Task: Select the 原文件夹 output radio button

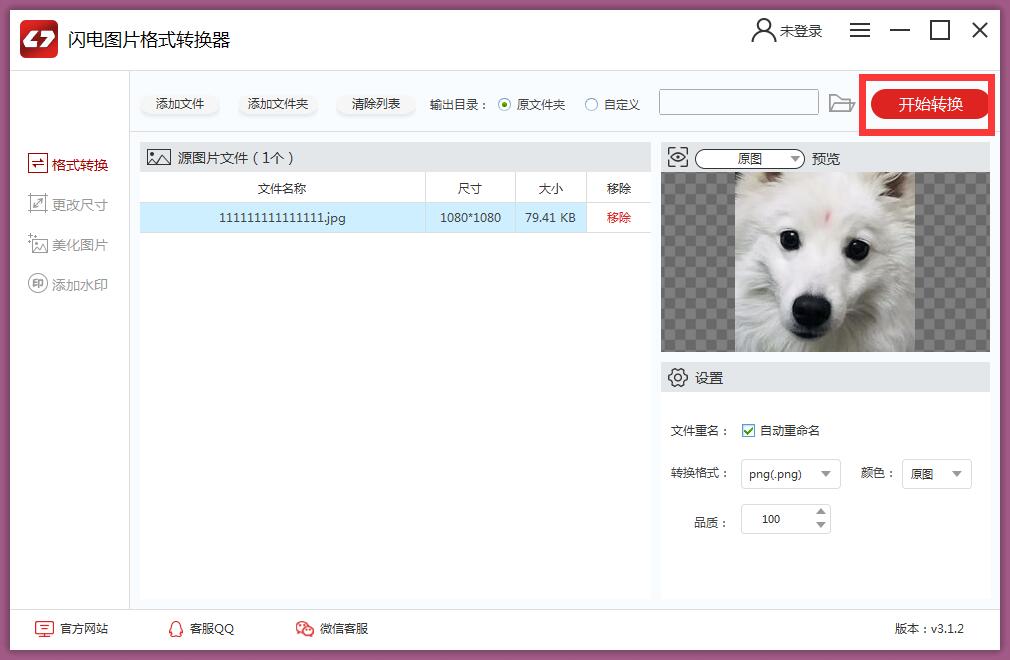Action: coord(504,104)
